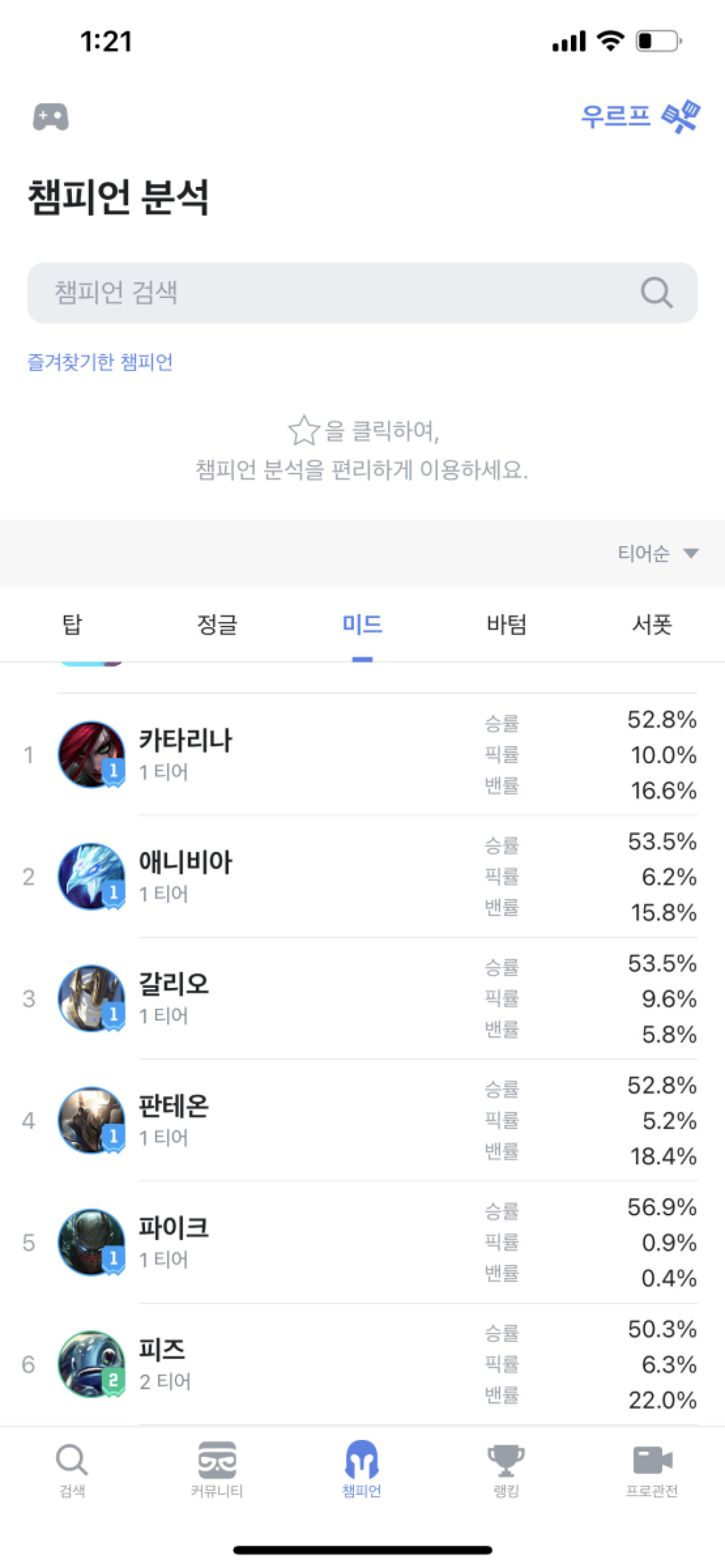Select the 서폿 lane tab
Image resolution: width=725 pixels, height=1568 pixels.
coord(651,625)
